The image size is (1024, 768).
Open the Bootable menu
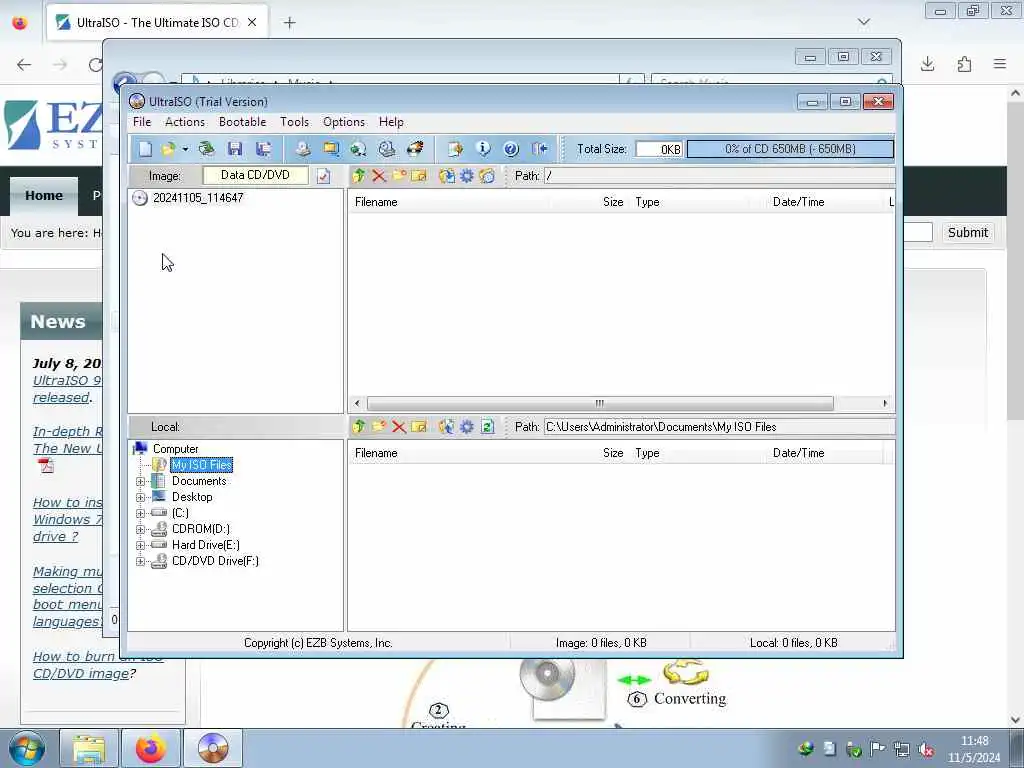(242, 122)
